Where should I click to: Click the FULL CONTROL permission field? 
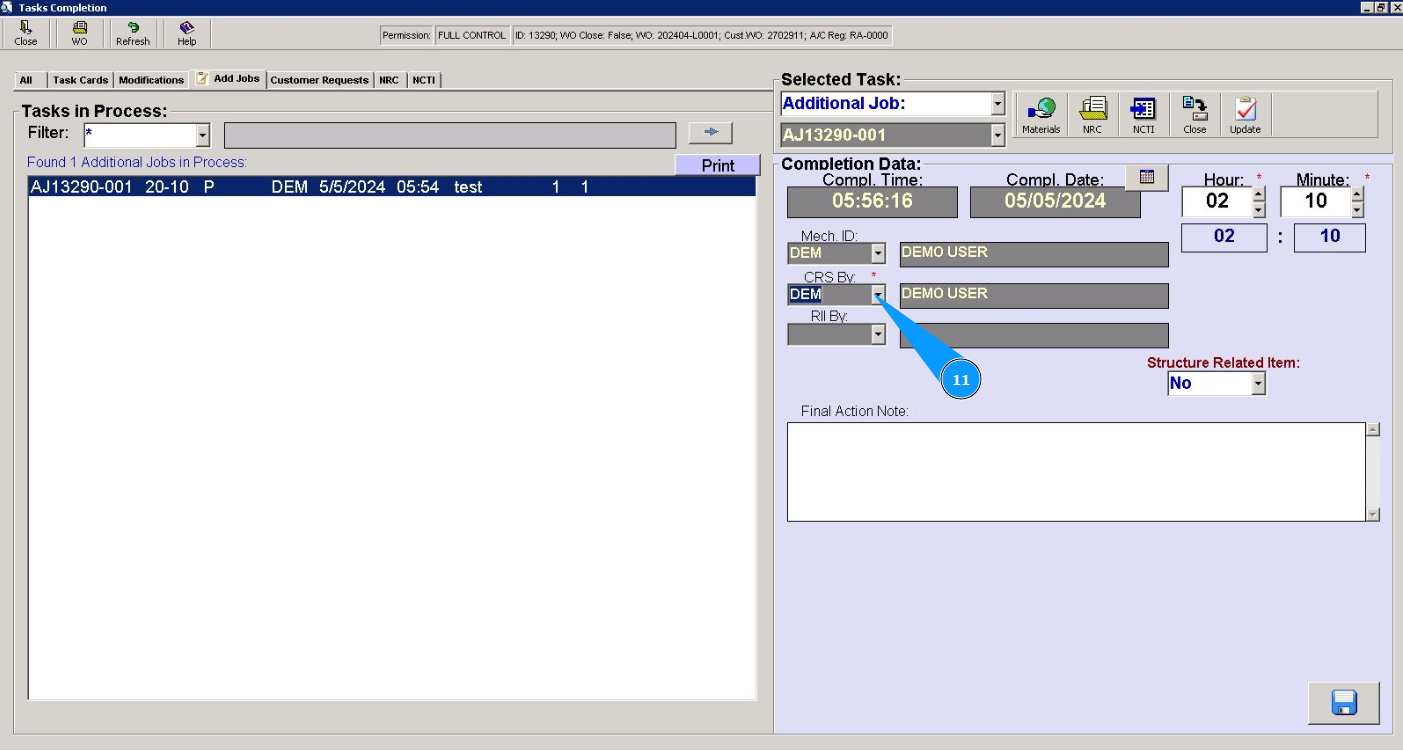click(472, 35)
